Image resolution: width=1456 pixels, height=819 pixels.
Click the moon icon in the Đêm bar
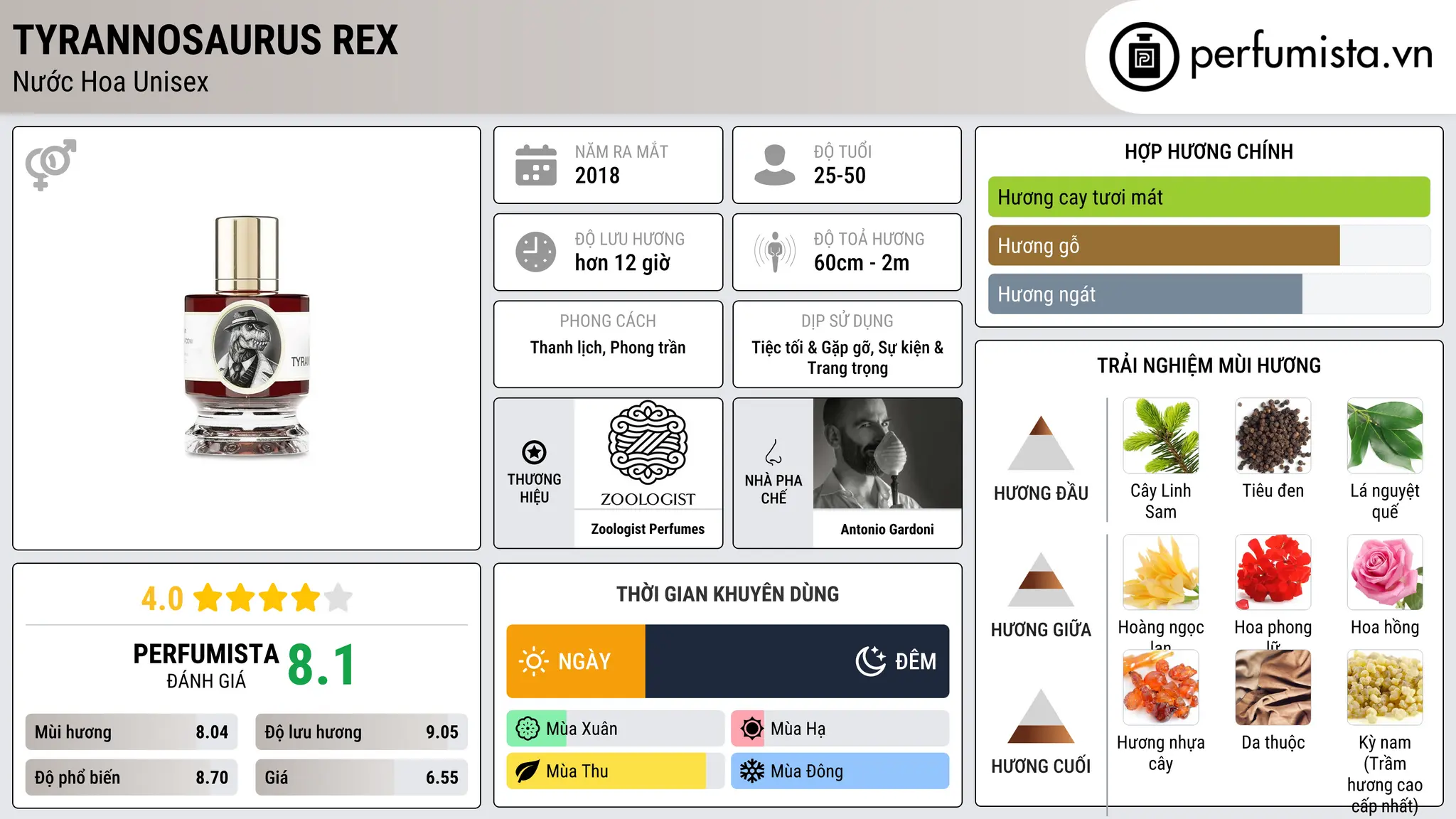coord(870,661)
